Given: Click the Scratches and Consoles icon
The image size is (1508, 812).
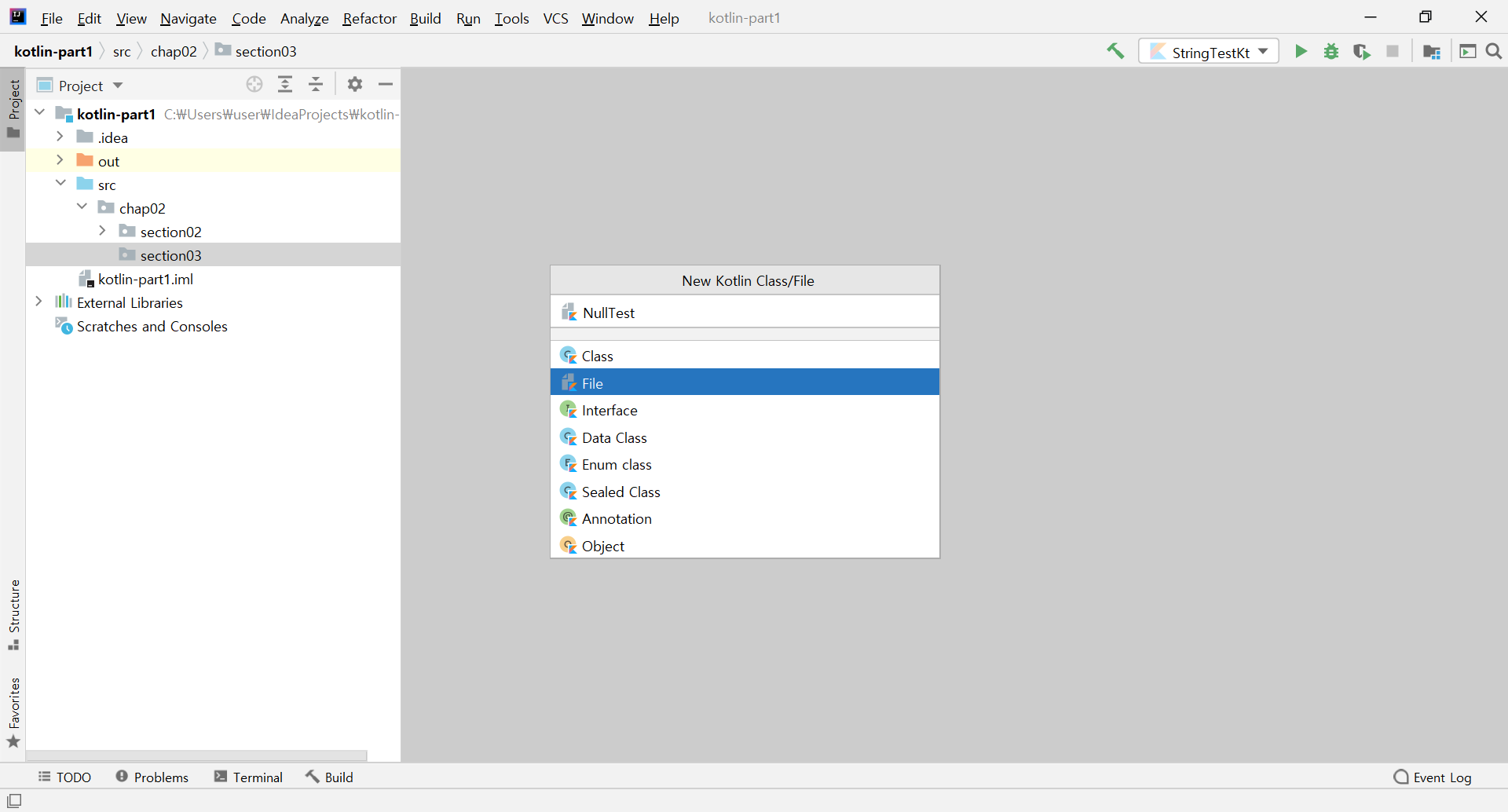Looking at the screenshot, I should click(64, 326).
